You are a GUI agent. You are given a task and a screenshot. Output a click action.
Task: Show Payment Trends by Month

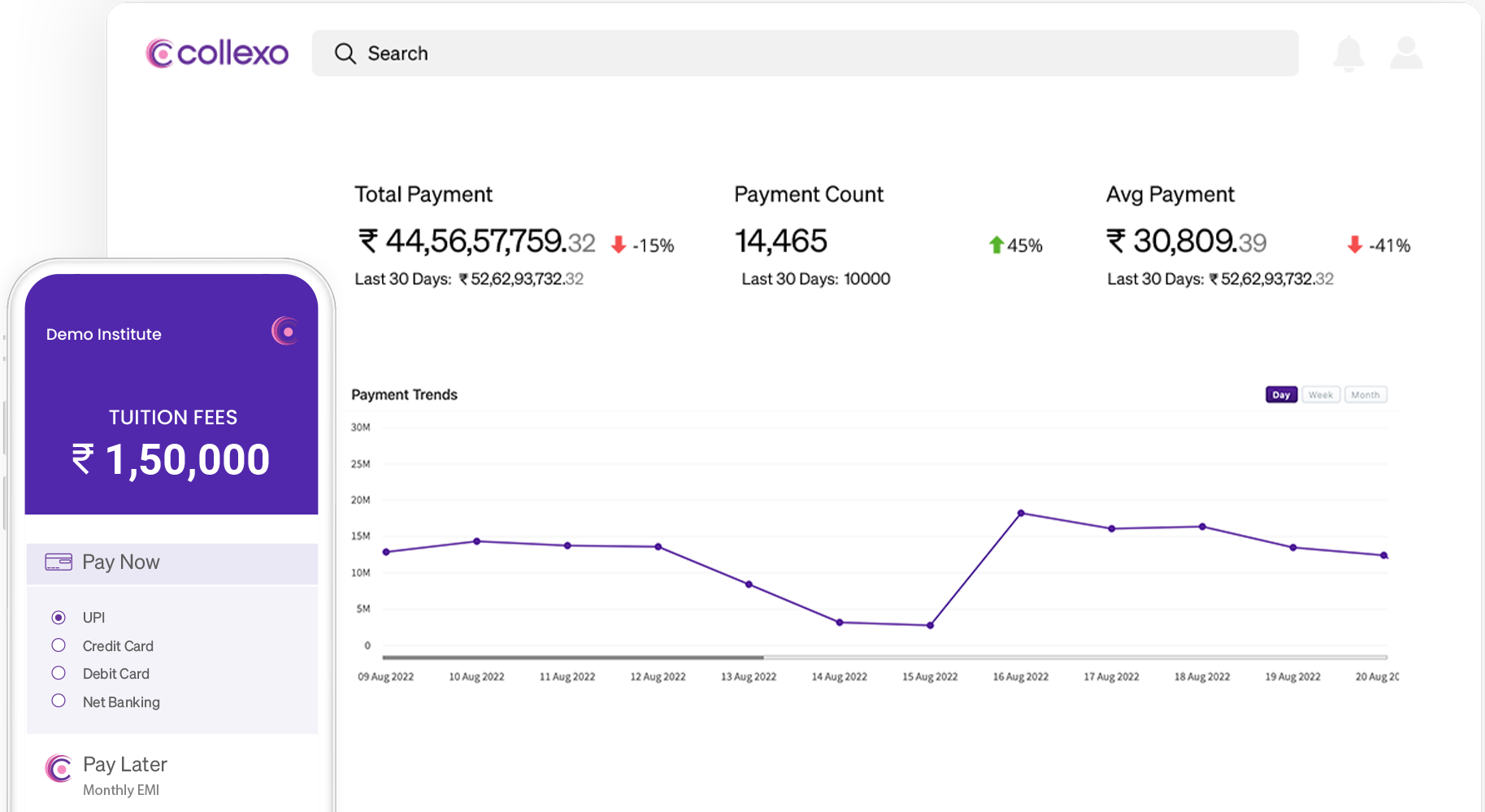(x=1366, y=395)
